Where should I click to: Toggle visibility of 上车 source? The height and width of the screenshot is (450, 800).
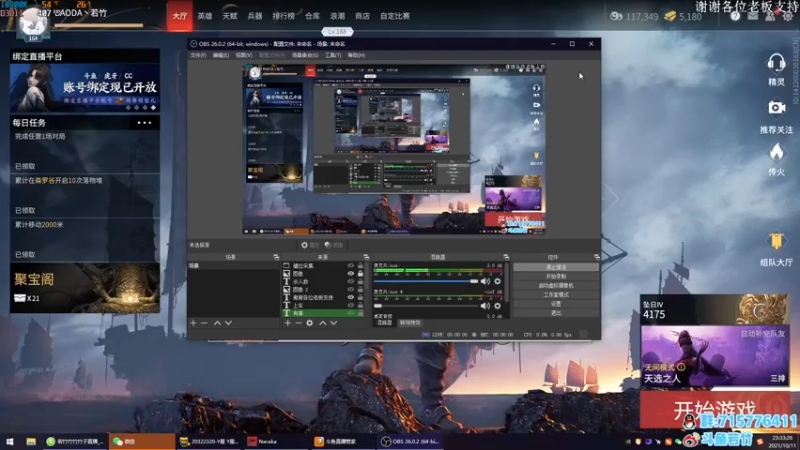351,305
